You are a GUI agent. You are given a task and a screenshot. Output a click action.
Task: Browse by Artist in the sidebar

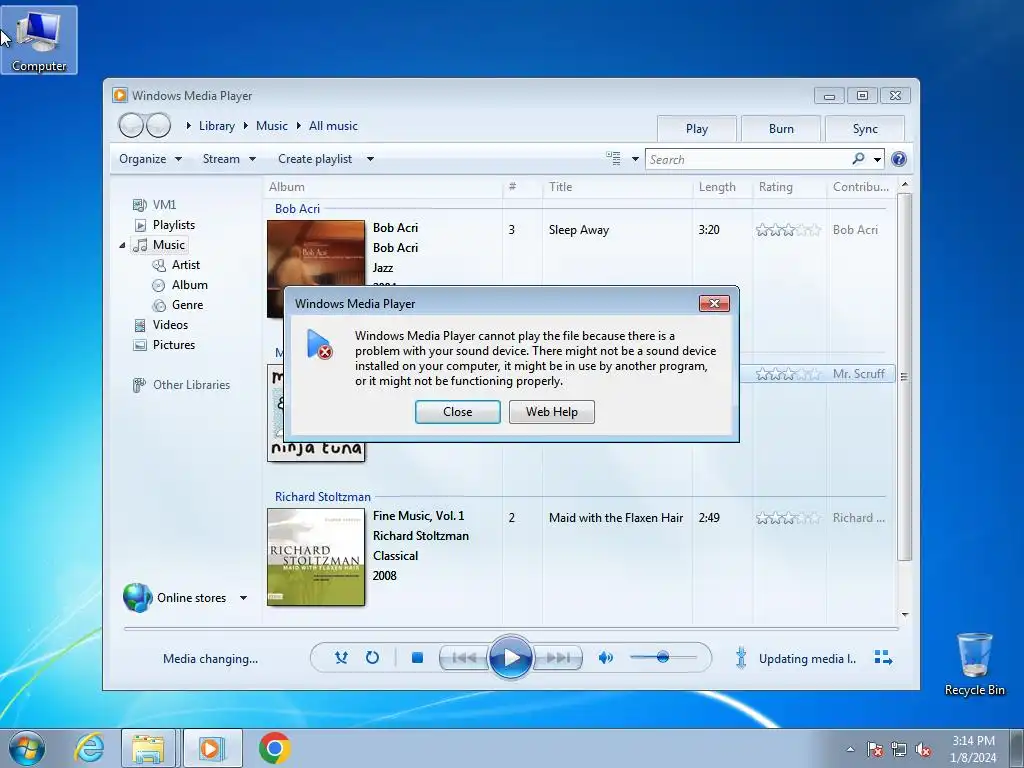click(x=176, y=264)
